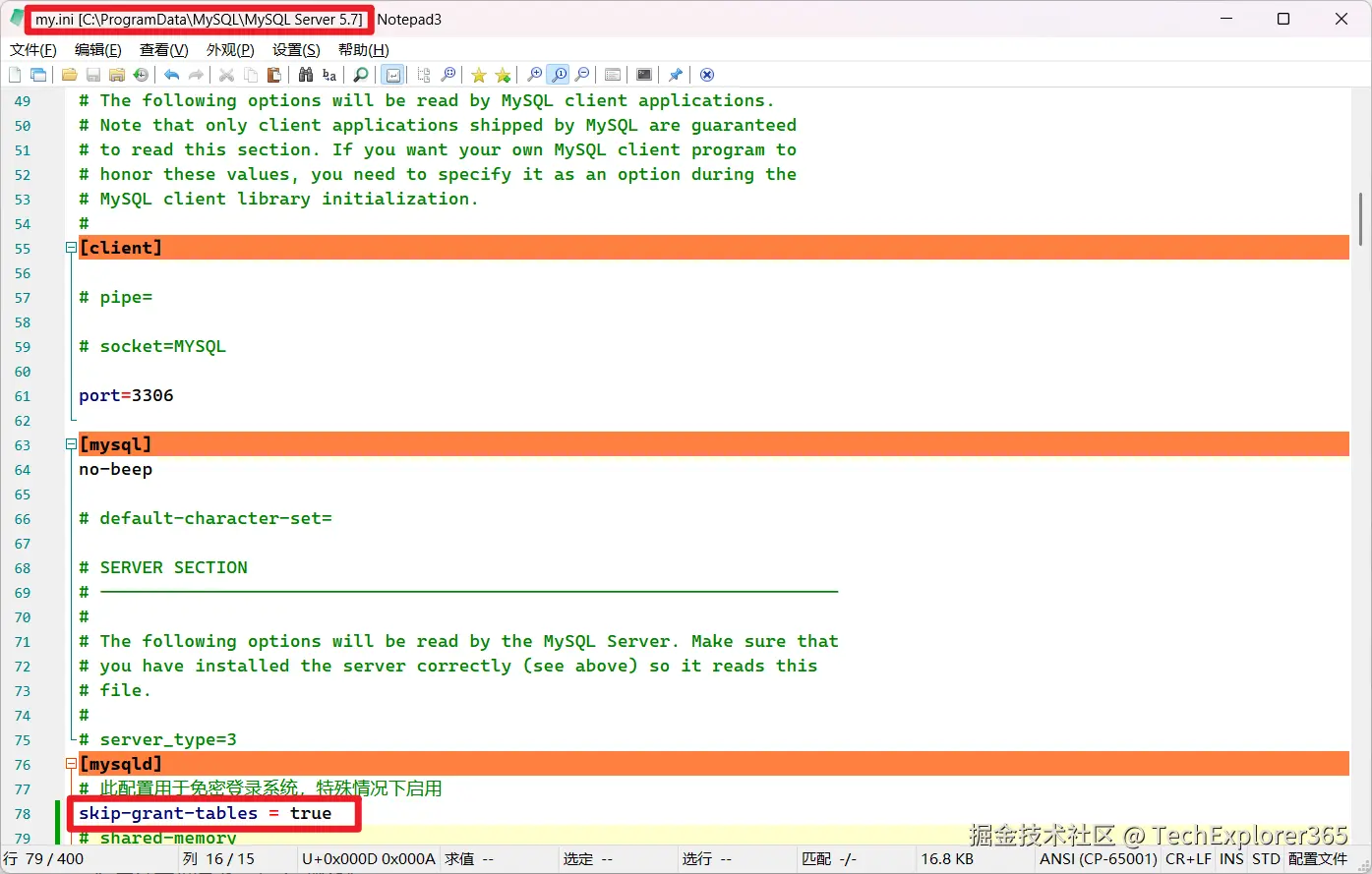Click the # pipe= comment line

coord(115,298)
